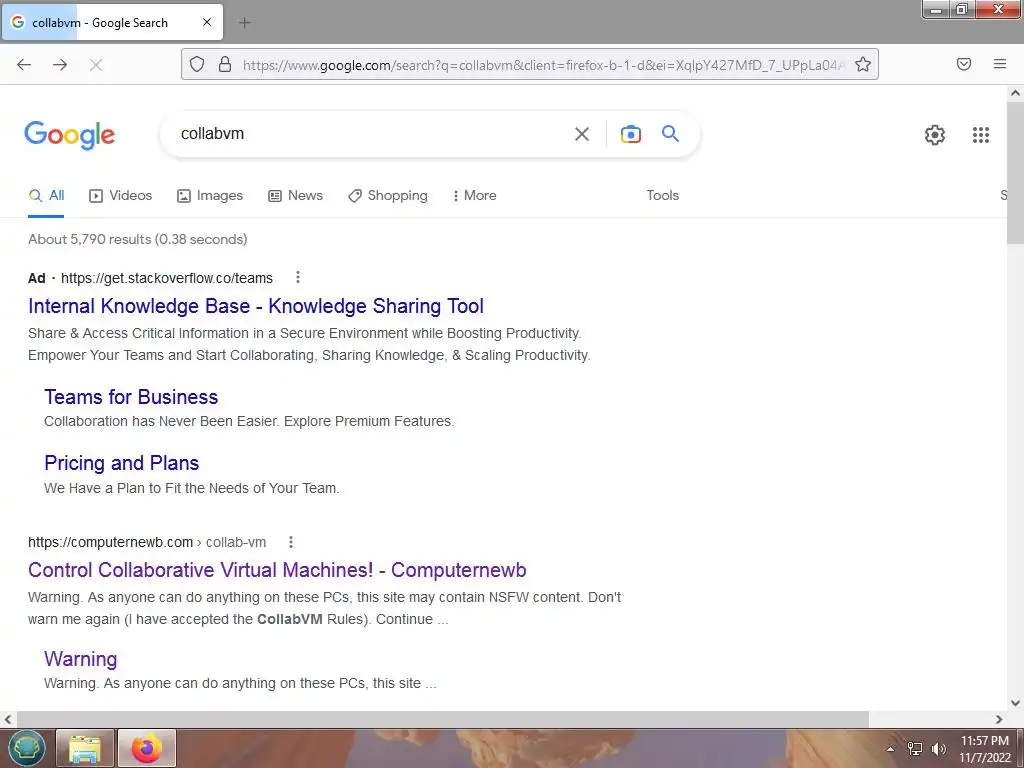
Task: Submit search with the magnifier icon
Action: [671, 134]
